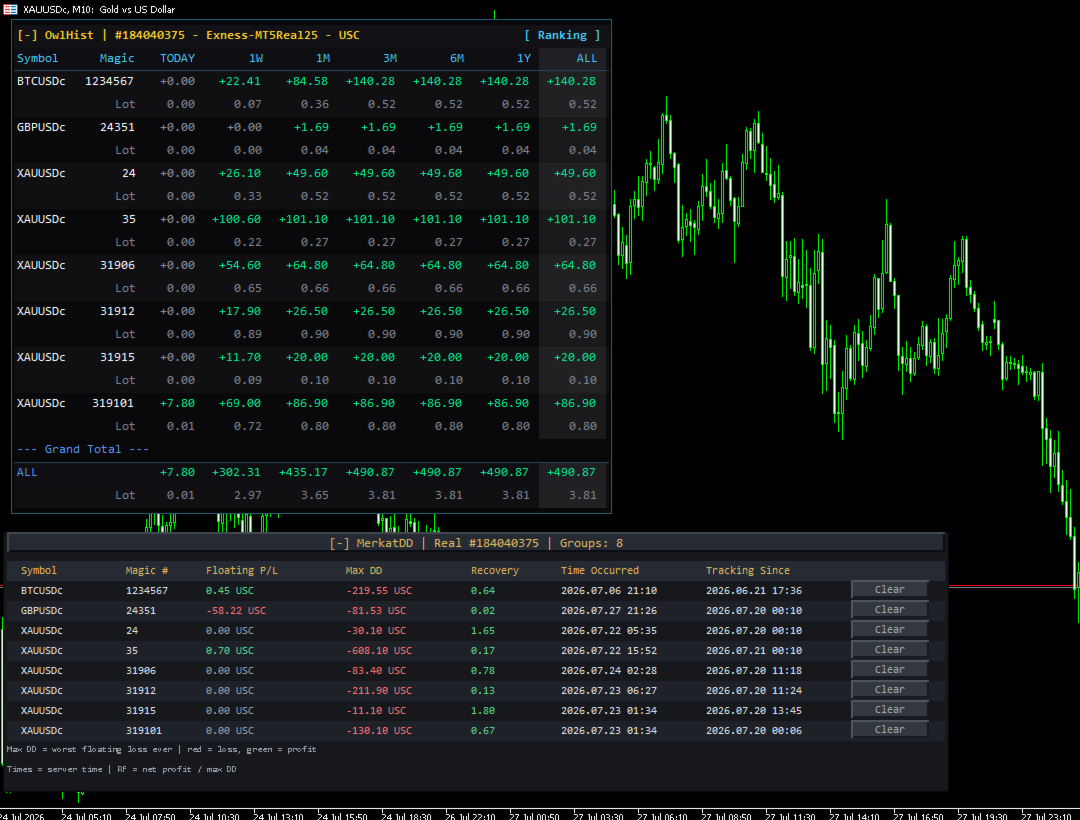Open the Ranking view in OwlHist
The height and width of the screenshot is (820, 1080).
tap(562, 35)
